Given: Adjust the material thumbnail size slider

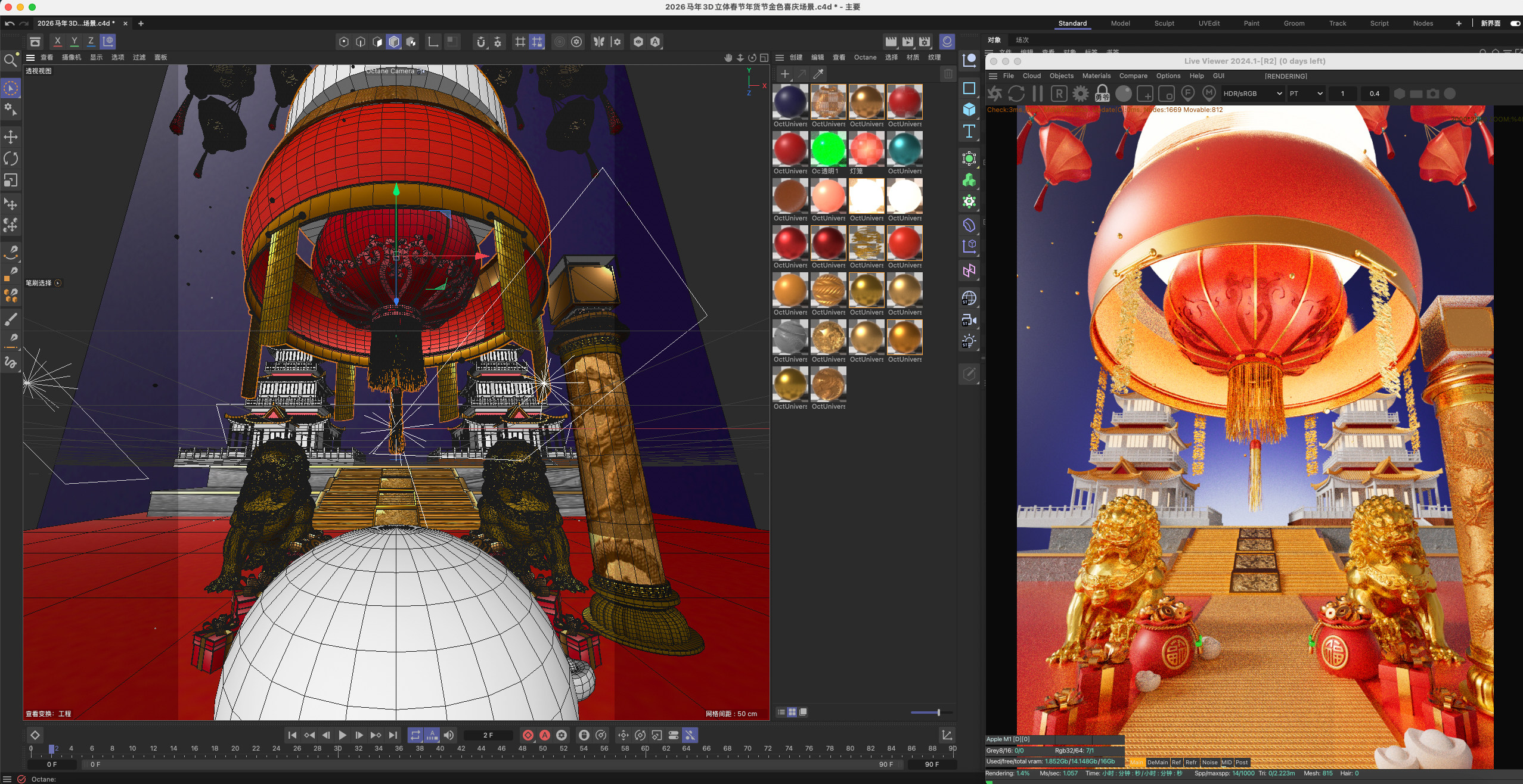Looking at the screenshot, I should (938, 713).
